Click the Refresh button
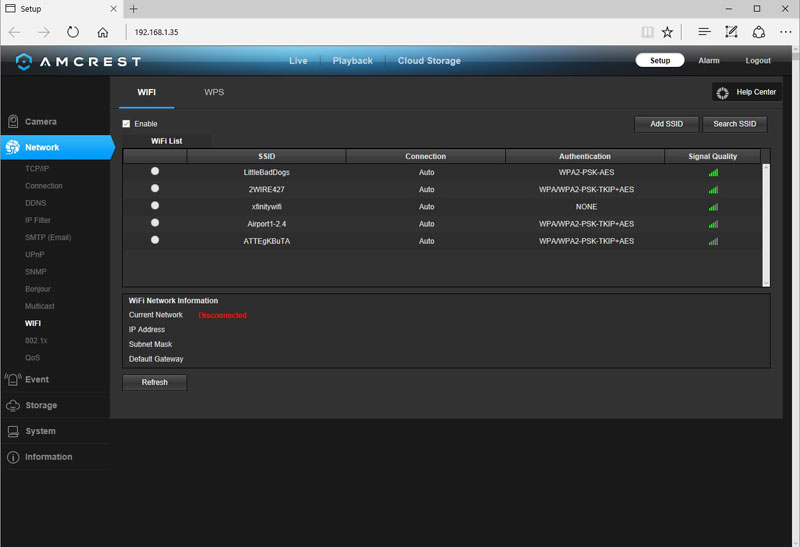Image resolution: width=800 pixels, height=547 pixels. [154, 382]
